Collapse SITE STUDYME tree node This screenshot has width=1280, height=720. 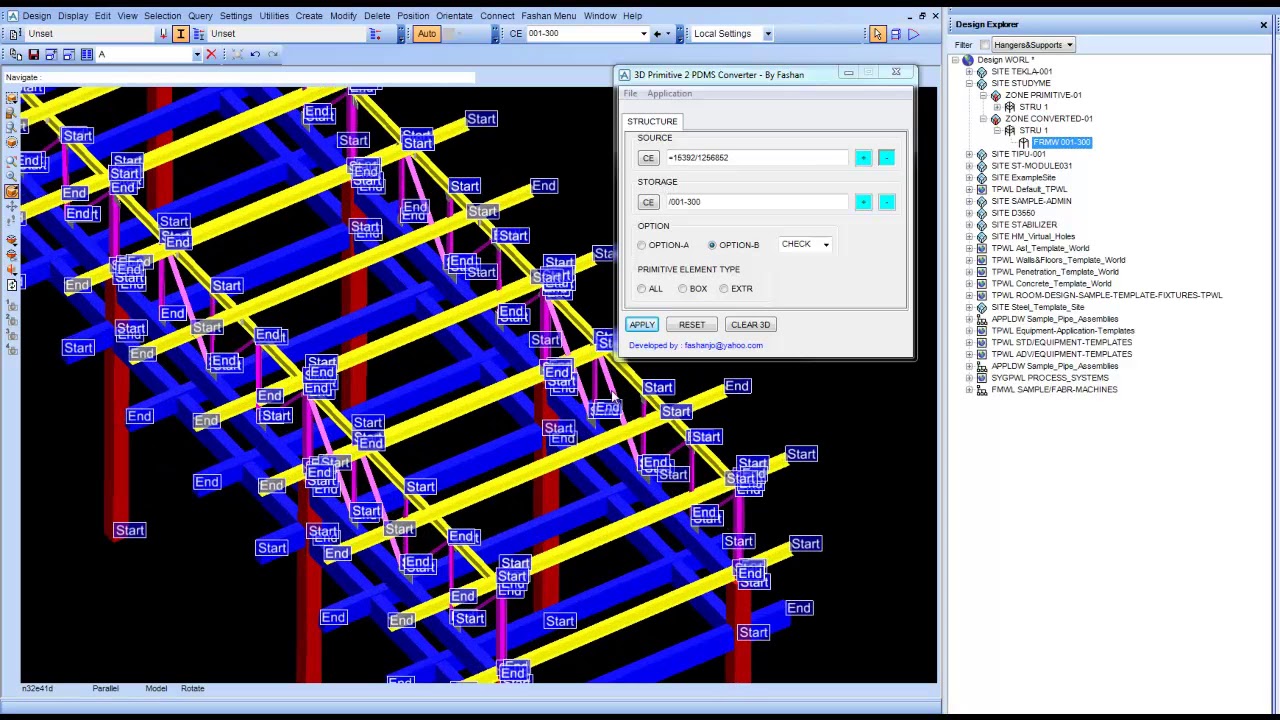pyautogui.click(x=970, y=84)
